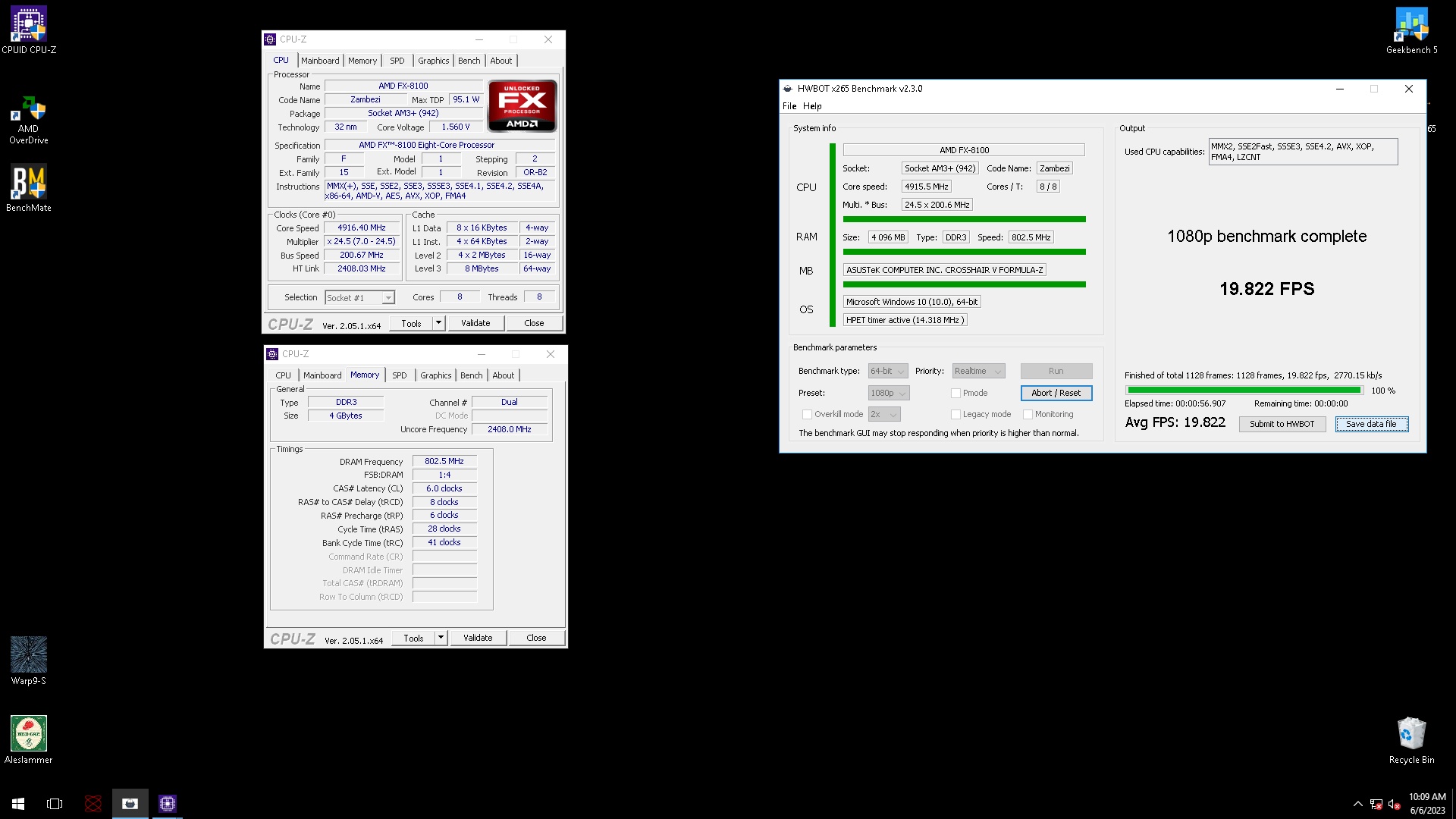
Task: Click the HPET timer active field
Action: pos(905,320)
